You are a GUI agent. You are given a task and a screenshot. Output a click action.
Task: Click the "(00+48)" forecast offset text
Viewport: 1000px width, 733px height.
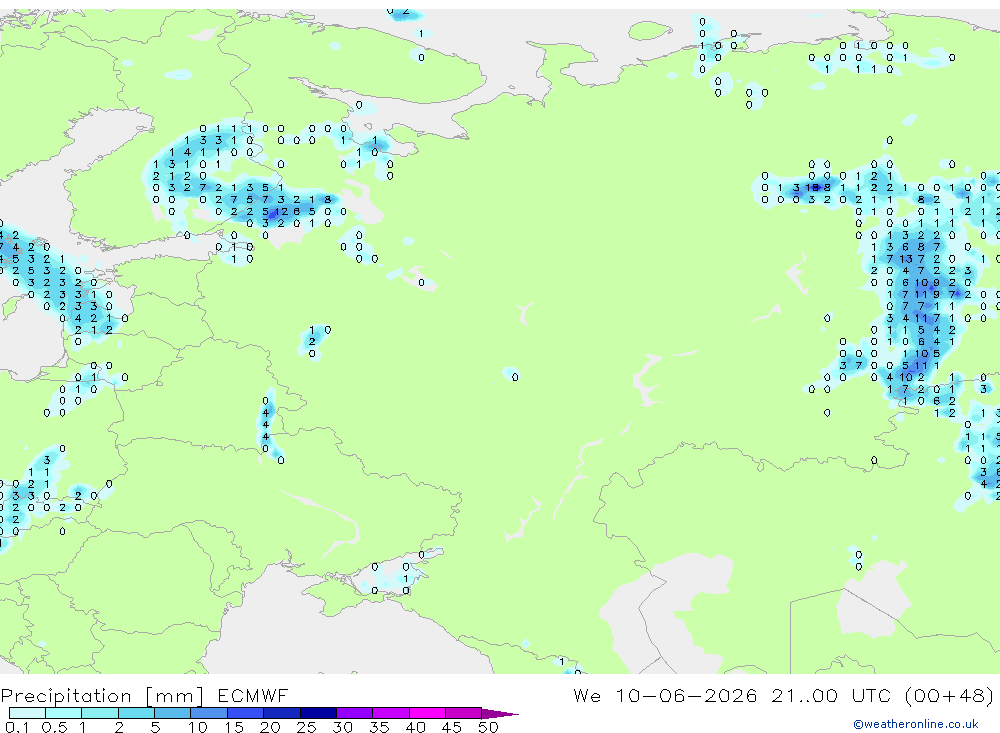949,695
